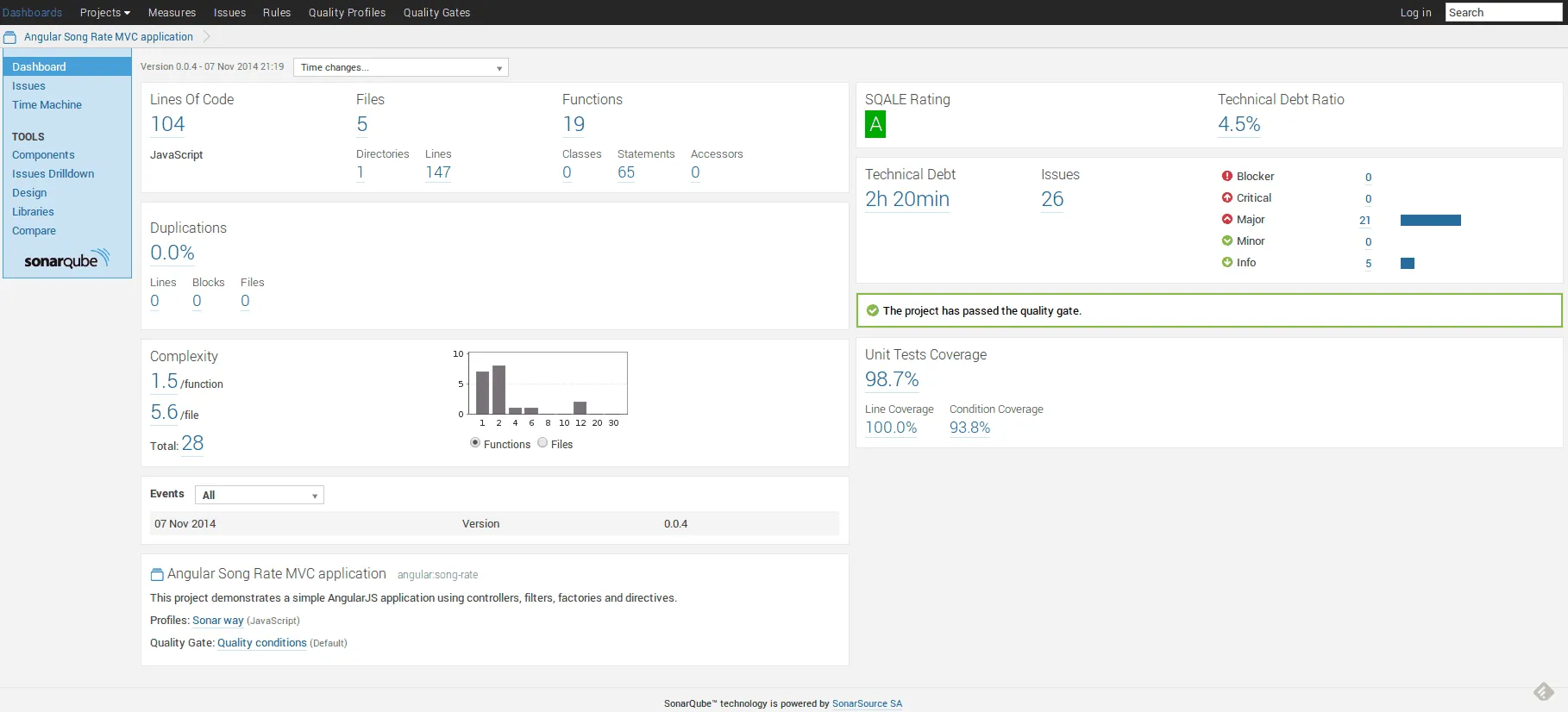Click the green SQALE rating A badge
The image size is (1568, 712).
pyautogui.click(x=875, y=125)
